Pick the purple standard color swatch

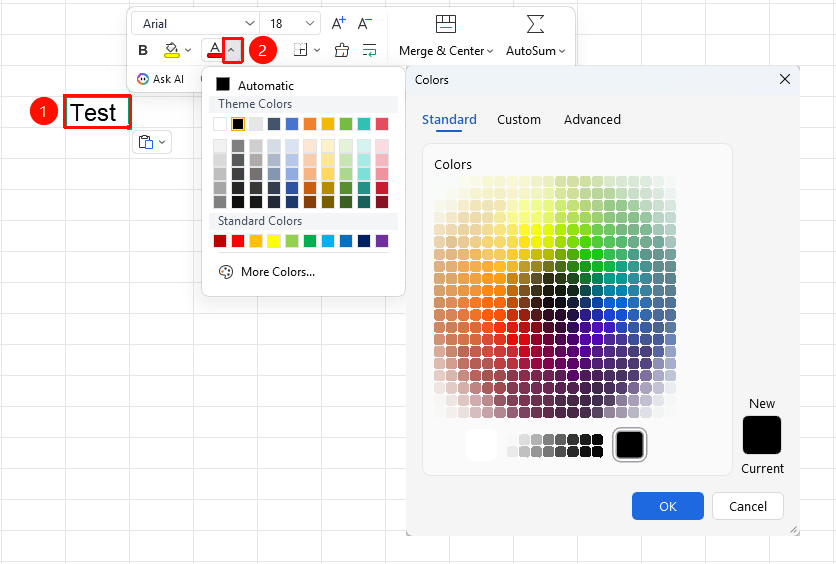click(382, 241)
